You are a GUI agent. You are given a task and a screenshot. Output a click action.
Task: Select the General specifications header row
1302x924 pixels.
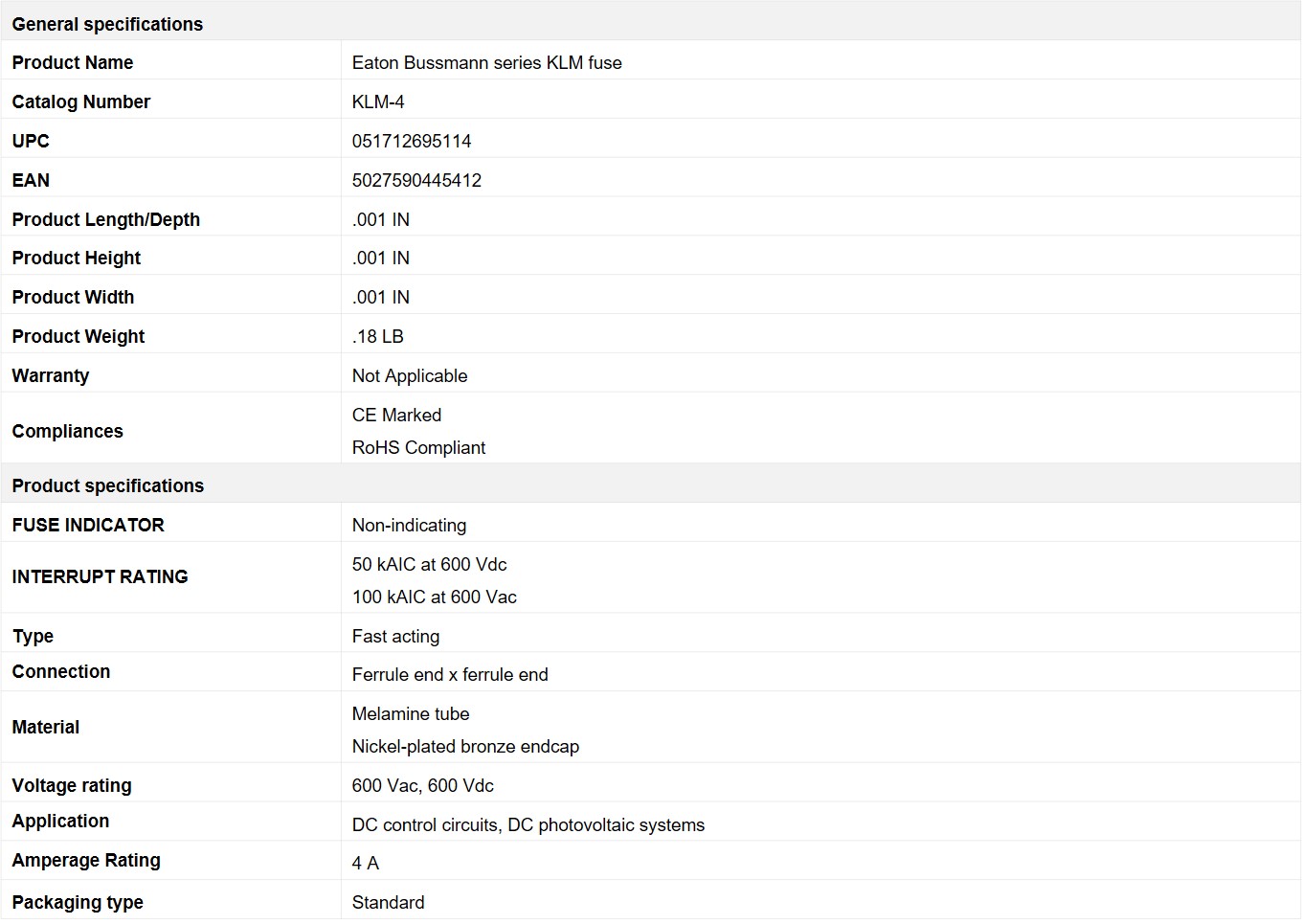[x=651, y=23]
